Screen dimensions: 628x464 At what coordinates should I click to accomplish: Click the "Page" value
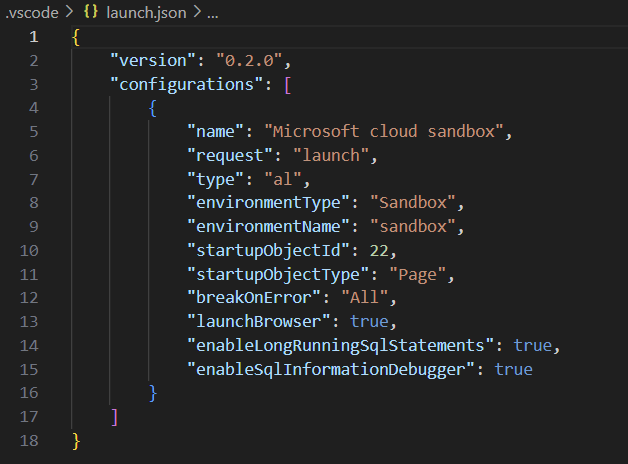pyautogui.click(x=417, y=275)
